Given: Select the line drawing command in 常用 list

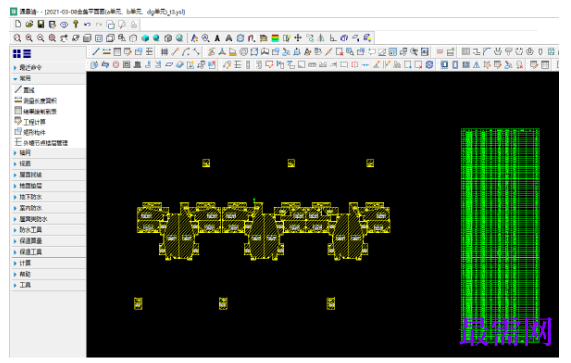Looking at the screenshot, I should coord(25,90).
